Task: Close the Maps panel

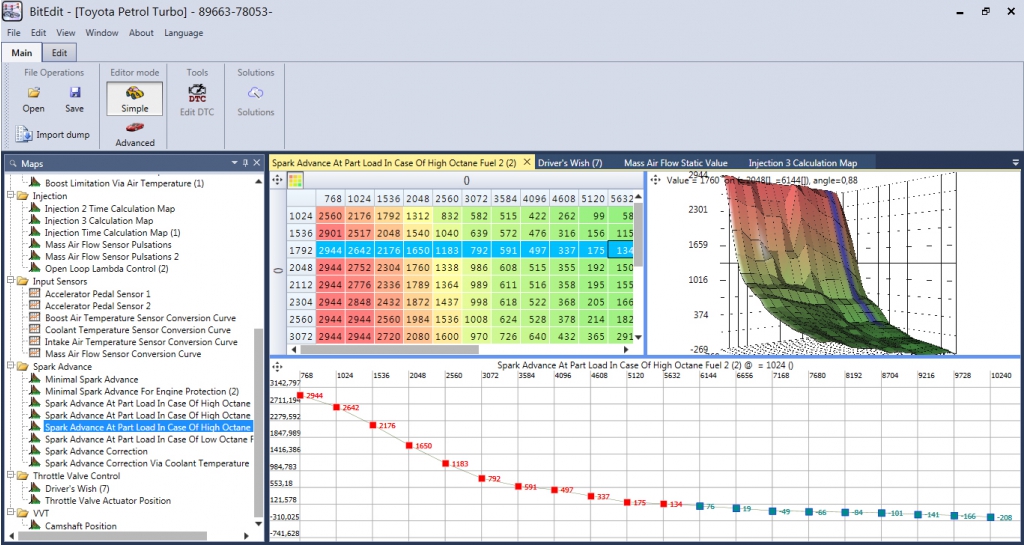Action: [257, 163]
